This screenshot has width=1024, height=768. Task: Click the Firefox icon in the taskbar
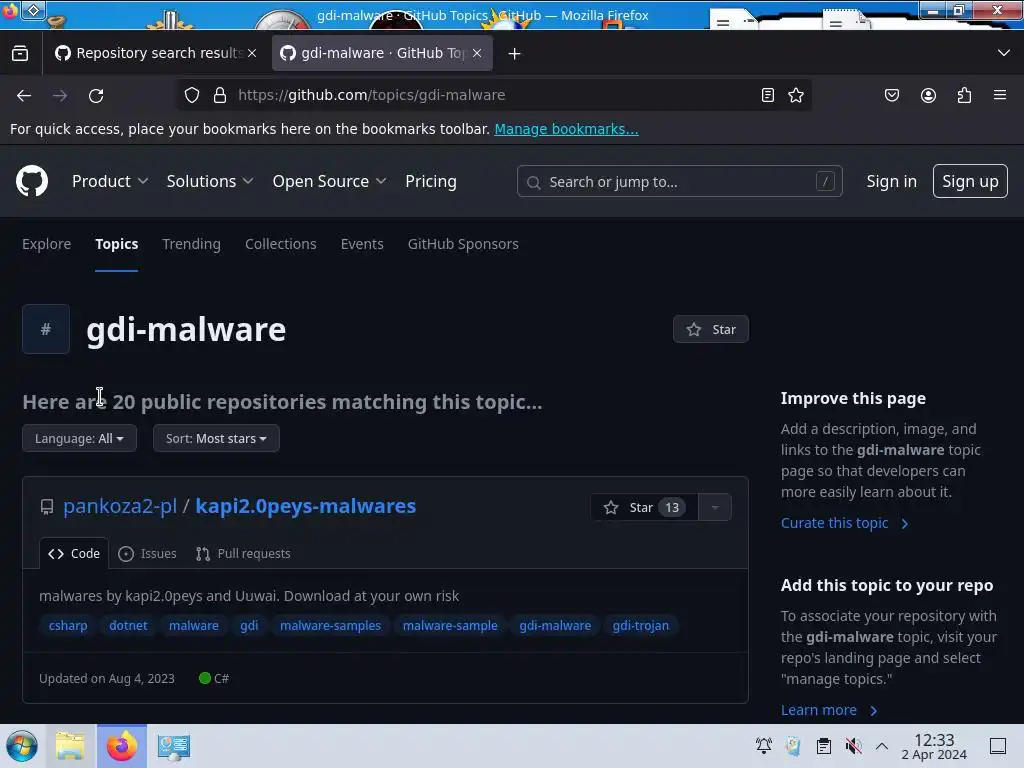pyautogui.click(x=122, y=746)
